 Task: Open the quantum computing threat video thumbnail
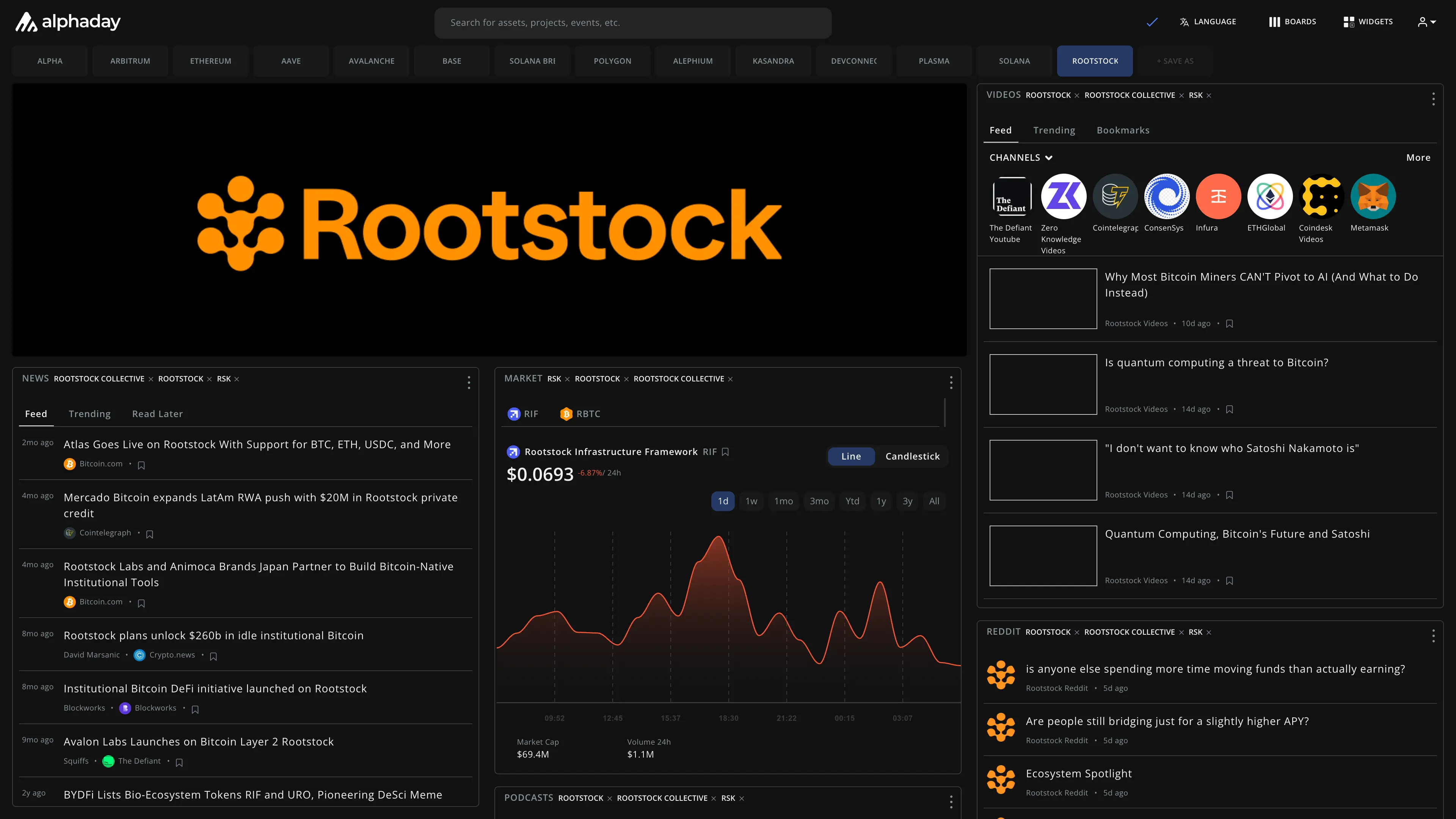tap(1043, 384)
